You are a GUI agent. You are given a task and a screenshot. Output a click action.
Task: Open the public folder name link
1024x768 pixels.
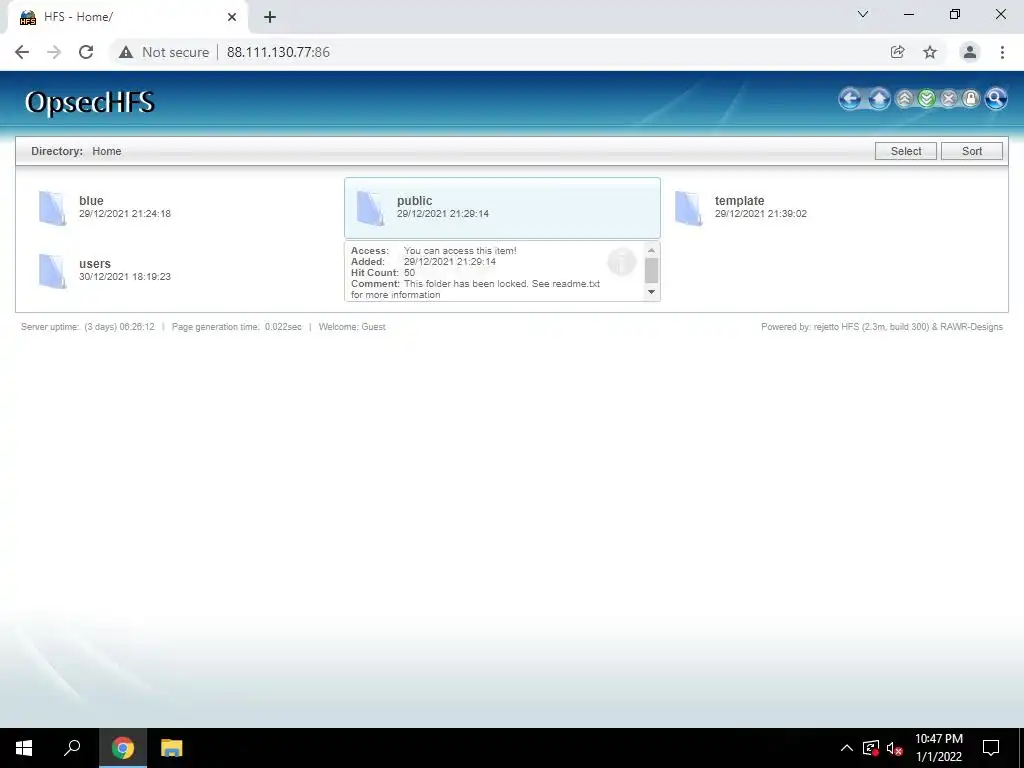pyautogui.click(x=415, y=200)
